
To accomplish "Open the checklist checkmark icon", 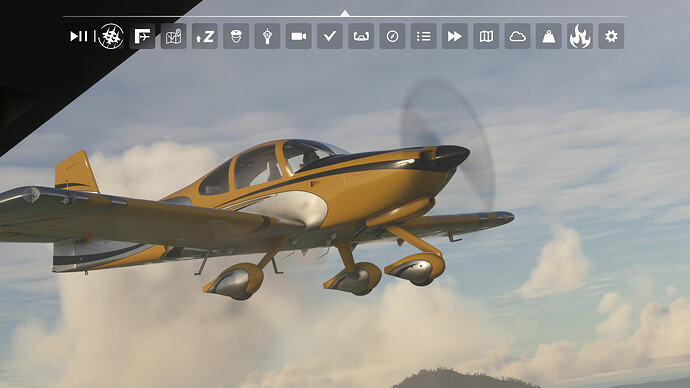I will (330, 36).
